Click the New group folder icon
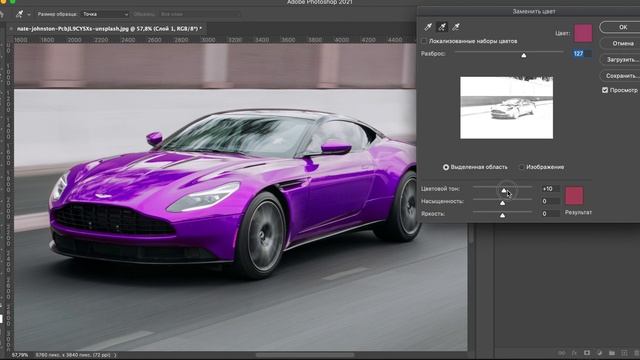This screenshot has width=640, height=360. point(612,353)
